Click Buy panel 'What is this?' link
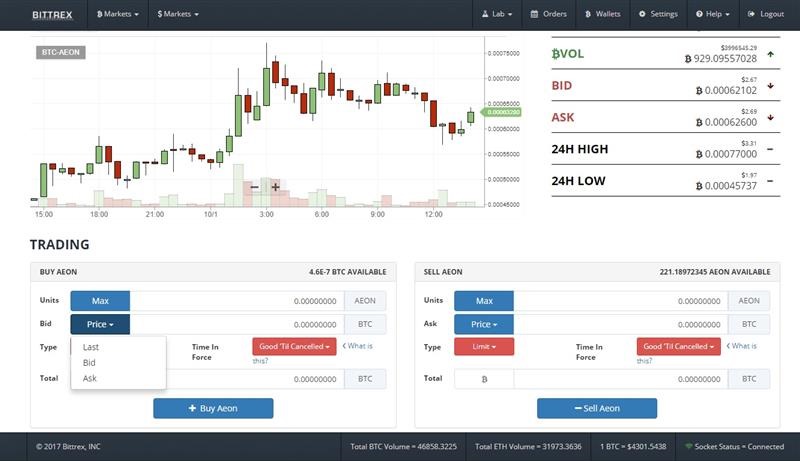 [x=358, y=346]
